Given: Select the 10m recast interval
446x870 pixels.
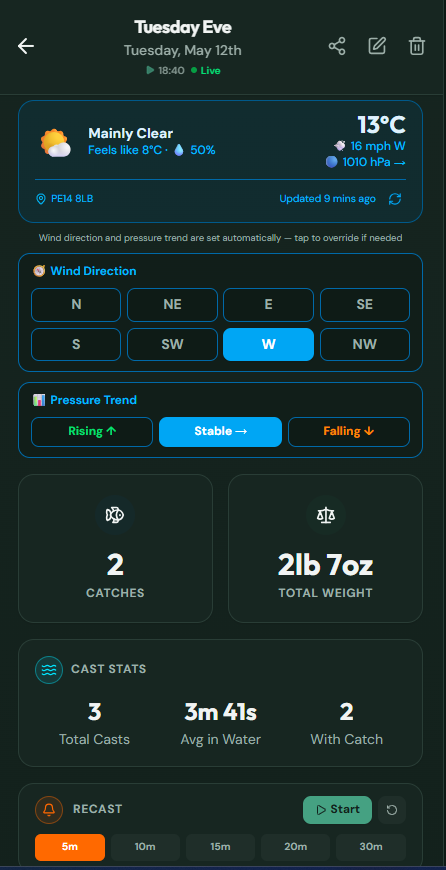Looking at the screenshot, I should pyautogui.click(x=145, y=847).
